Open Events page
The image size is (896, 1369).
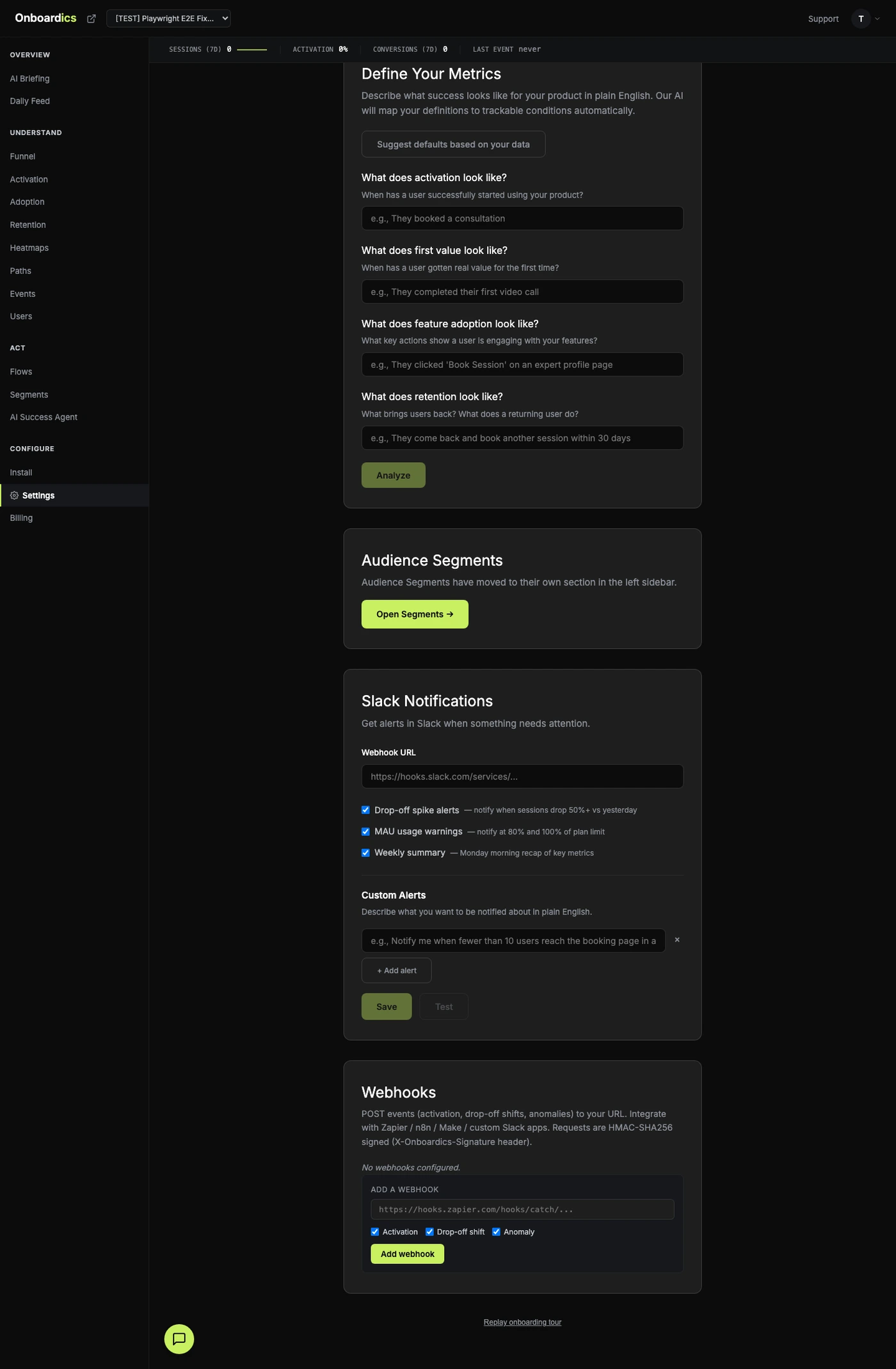click(x=22, y=294)
